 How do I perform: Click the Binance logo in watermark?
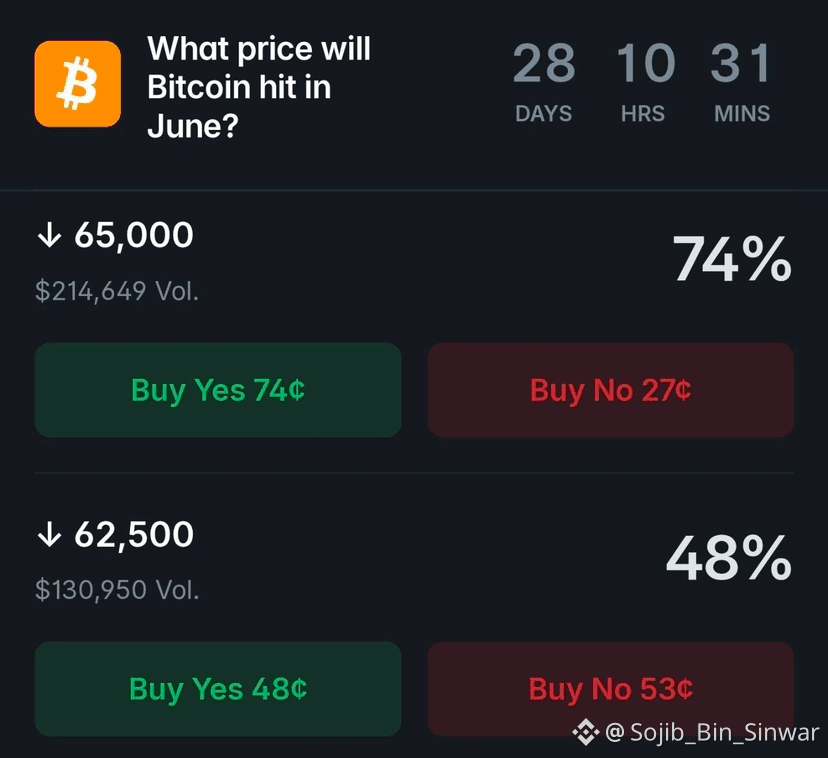click(x=586, y=732)
